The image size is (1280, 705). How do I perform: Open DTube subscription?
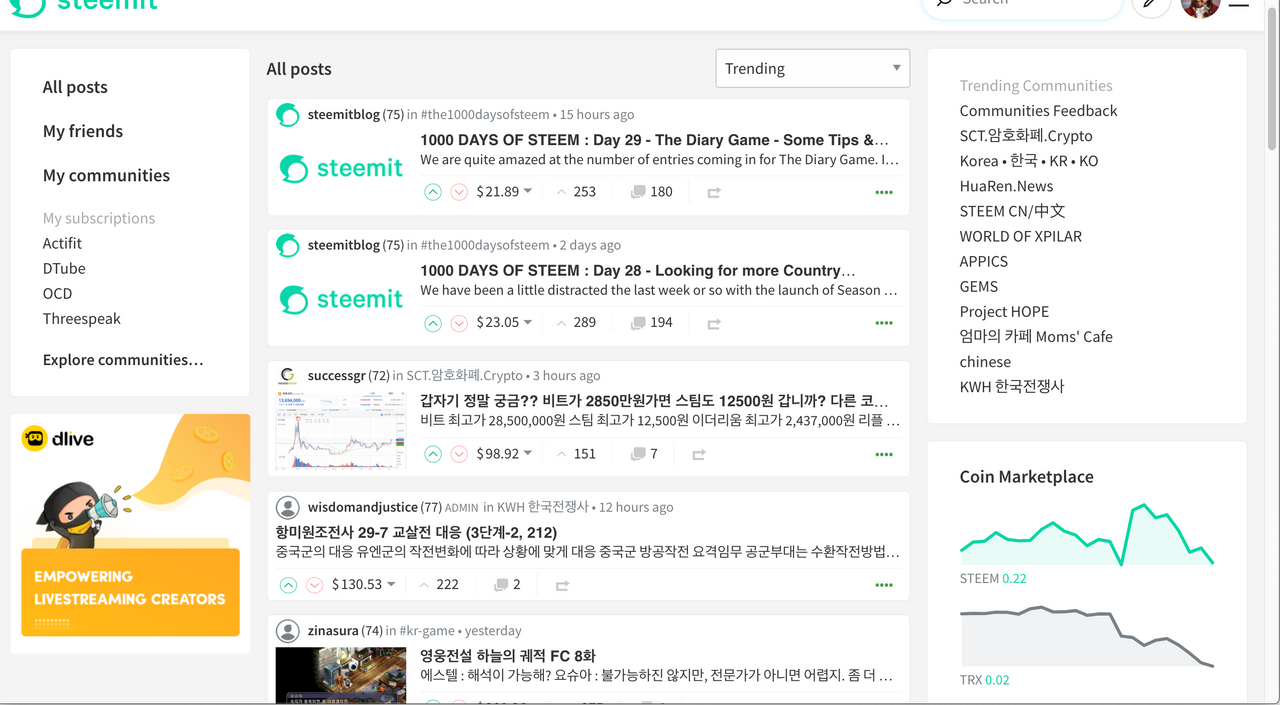pos(64,268)
